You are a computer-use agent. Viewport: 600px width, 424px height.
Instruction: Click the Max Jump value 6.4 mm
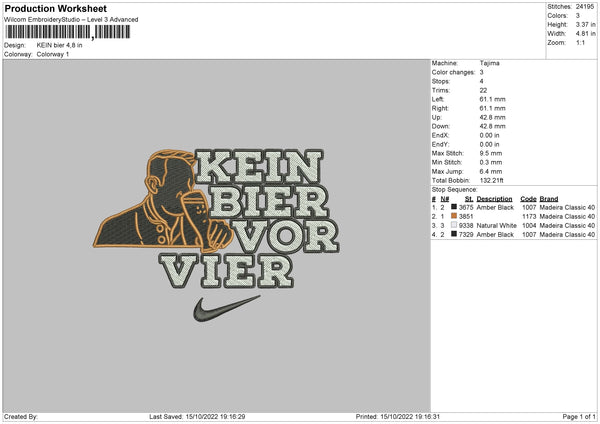coord(491,171)
